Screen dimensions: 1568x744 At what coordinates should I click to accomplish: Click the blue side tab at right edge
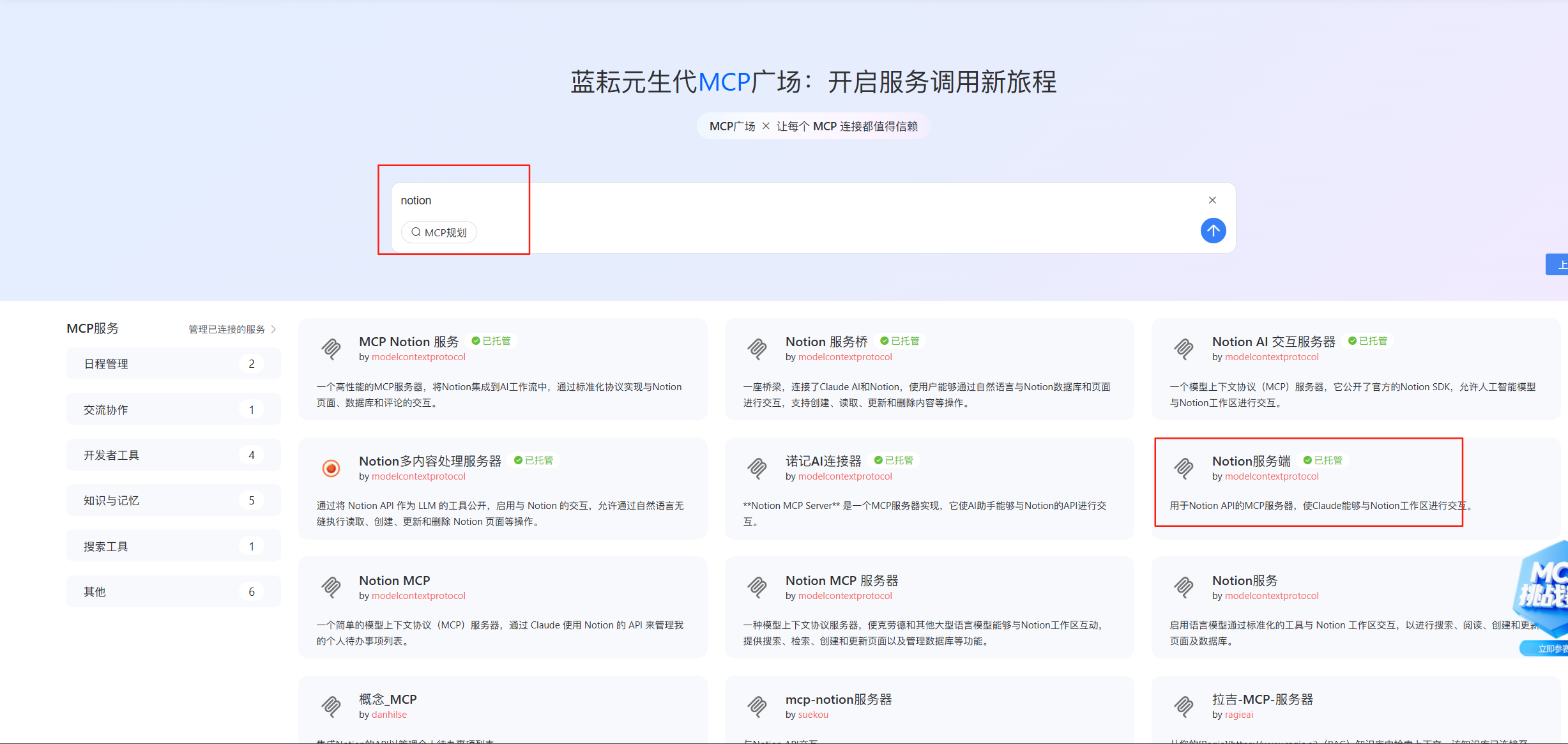coord(1557,264)
